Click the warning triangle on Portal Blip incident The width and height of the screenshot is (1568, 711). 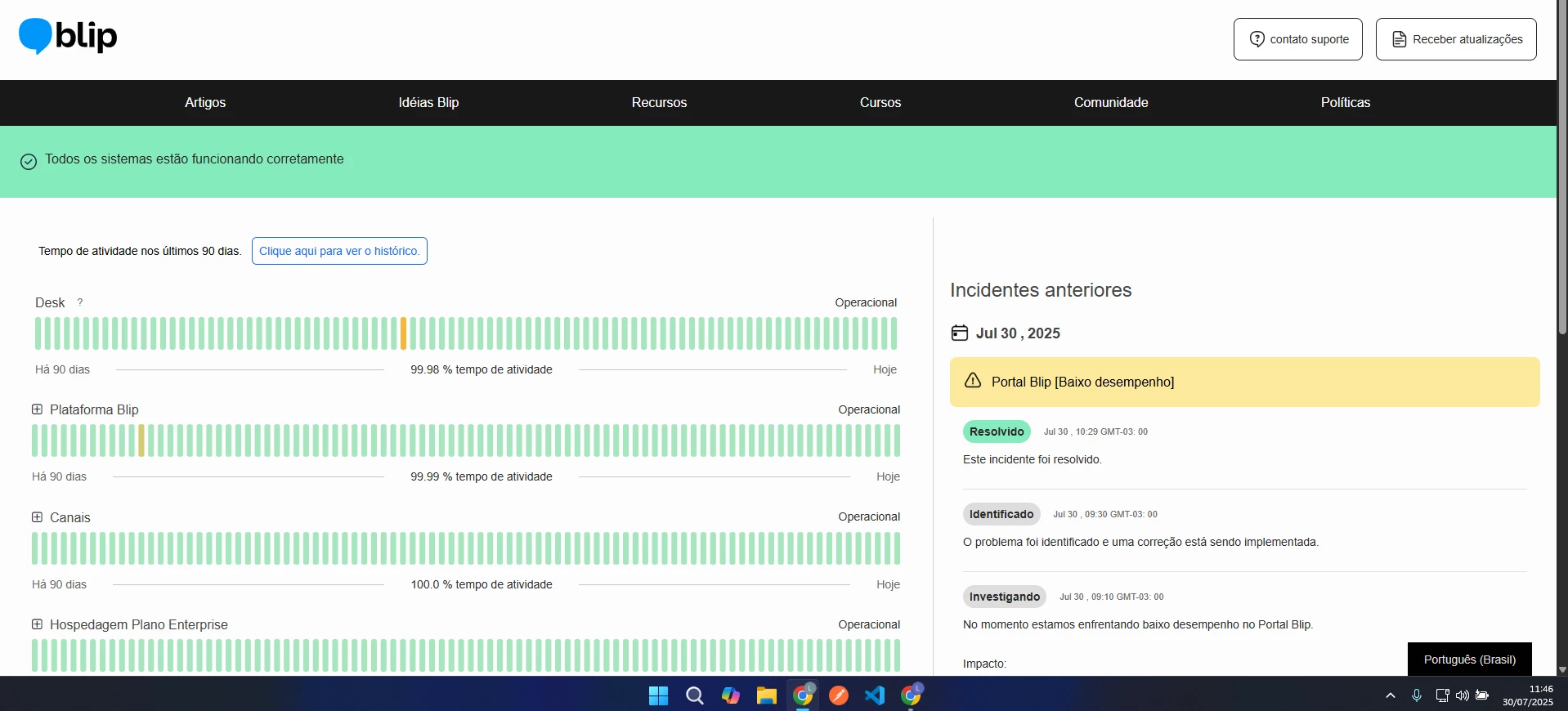(973, 381)
